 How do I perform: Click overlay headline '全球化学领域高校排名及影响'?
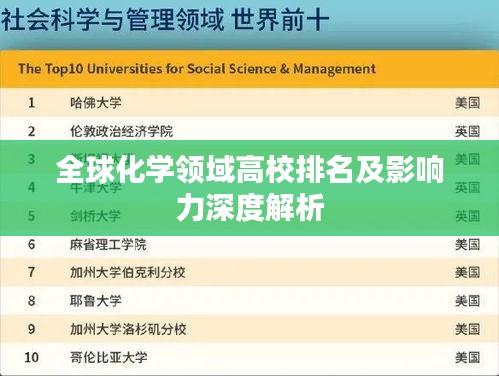point(250,170)
